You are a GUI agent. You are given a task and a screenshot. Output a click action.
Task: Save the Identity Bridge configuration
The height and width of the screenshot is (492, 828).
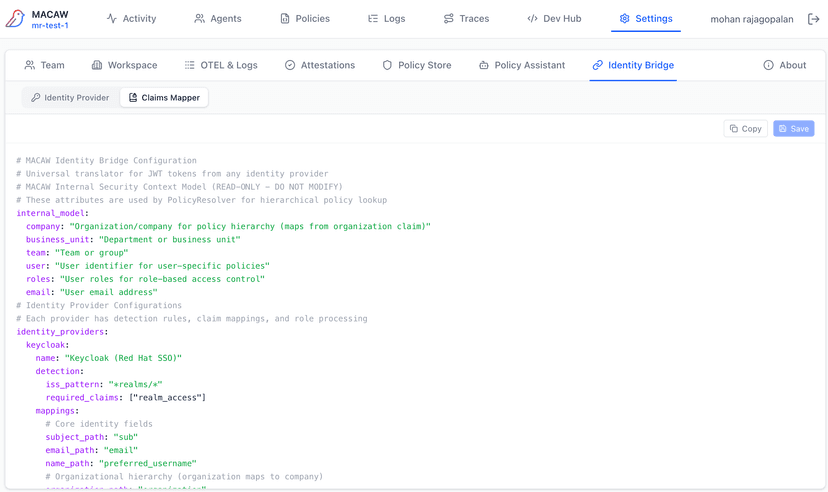[x=793, y=129]
